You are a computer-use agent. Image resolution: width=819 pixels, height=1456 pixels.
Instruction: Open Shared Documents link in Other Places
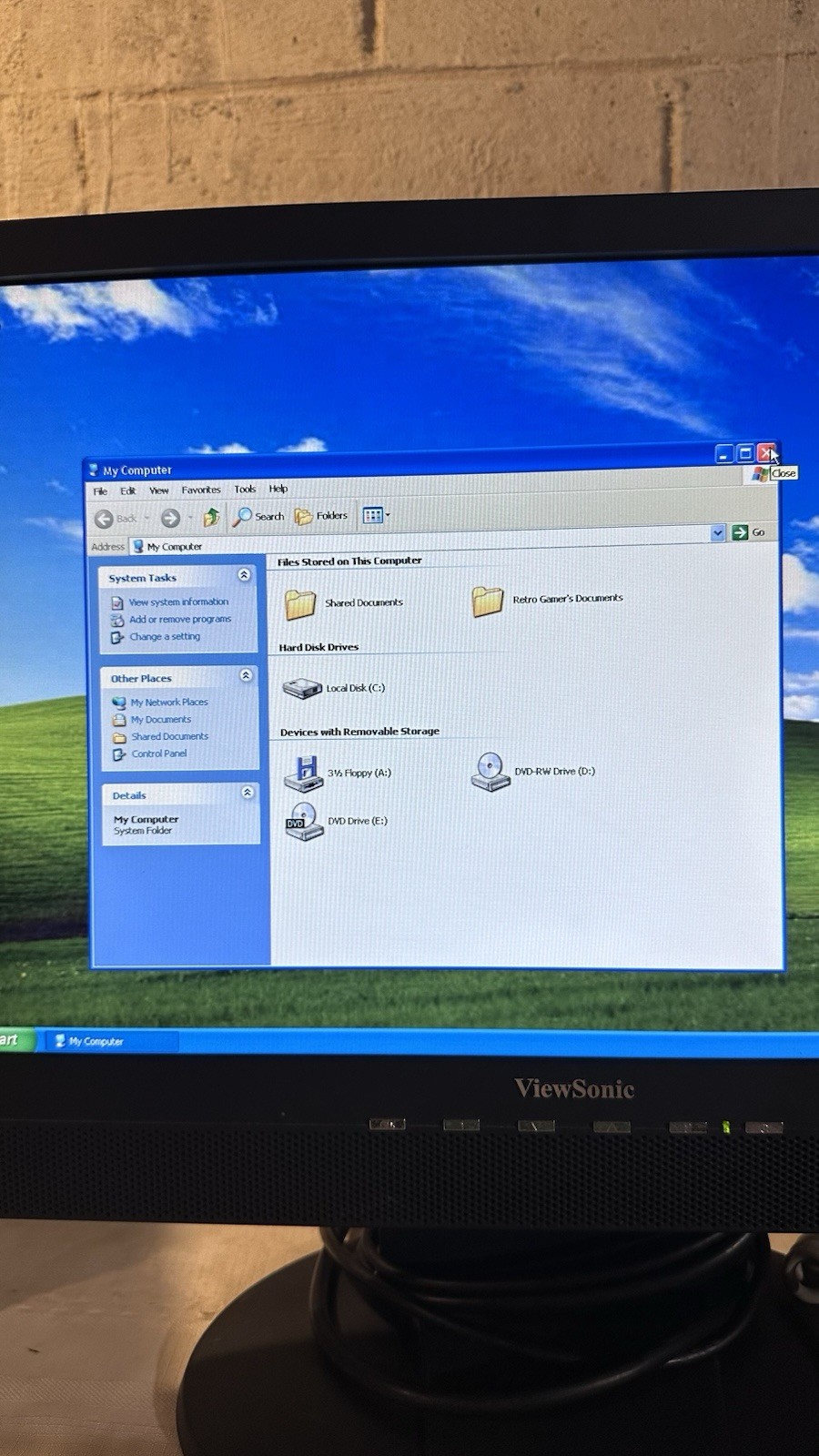click(x=170, y=736)
